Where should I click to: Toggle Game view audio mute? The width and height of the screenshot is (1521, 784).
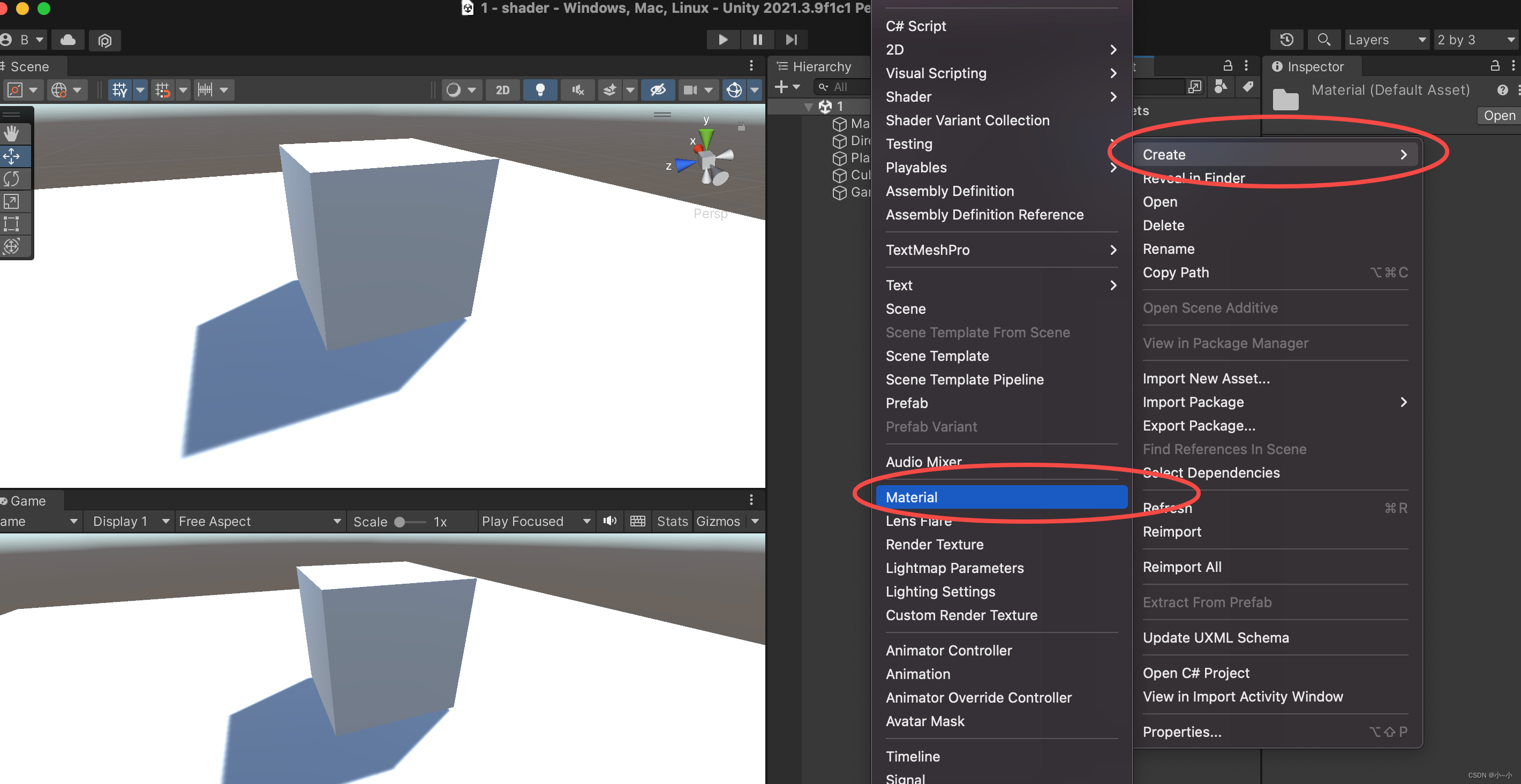point(610,521)
